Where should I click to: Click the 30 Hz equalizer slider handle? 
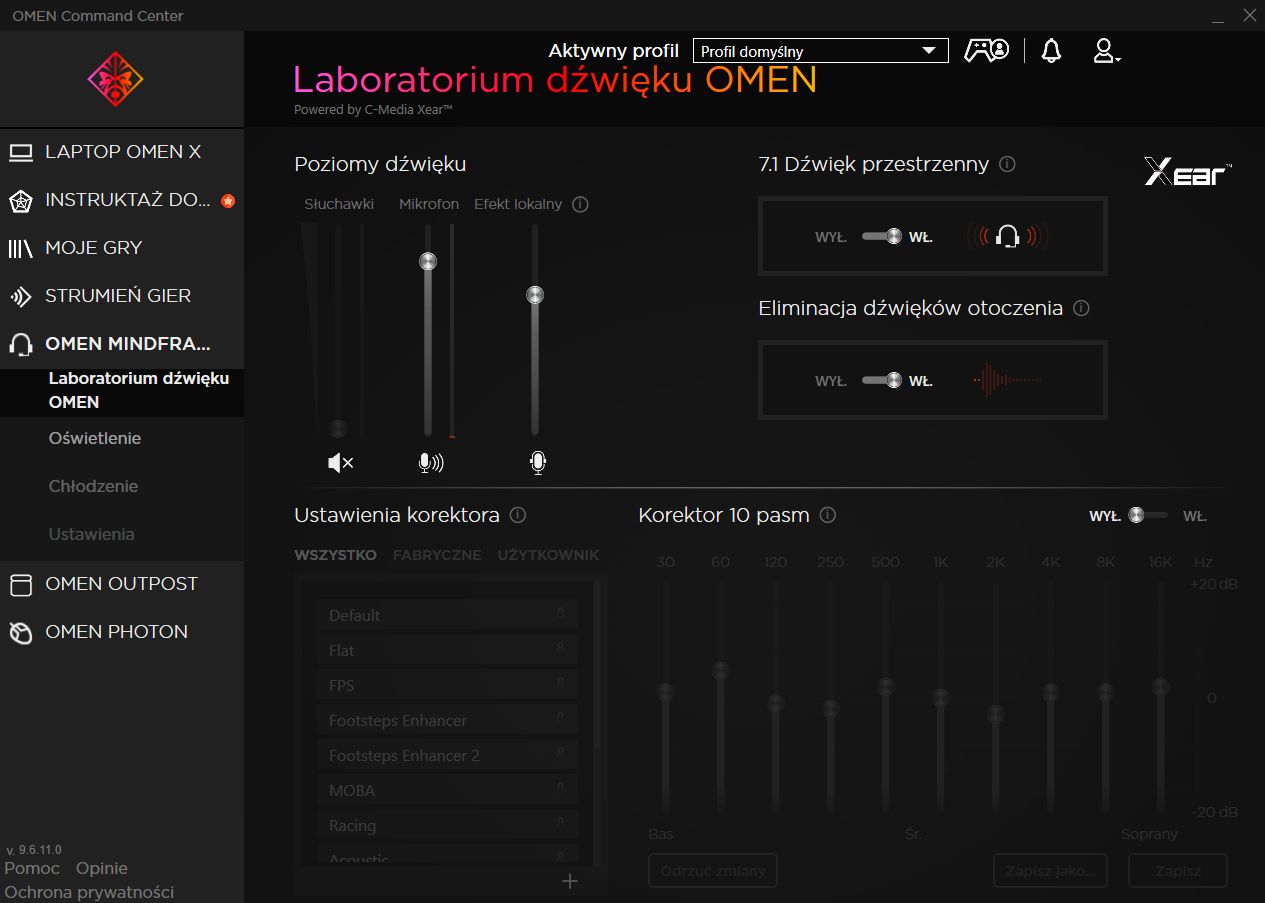point(665,692)
